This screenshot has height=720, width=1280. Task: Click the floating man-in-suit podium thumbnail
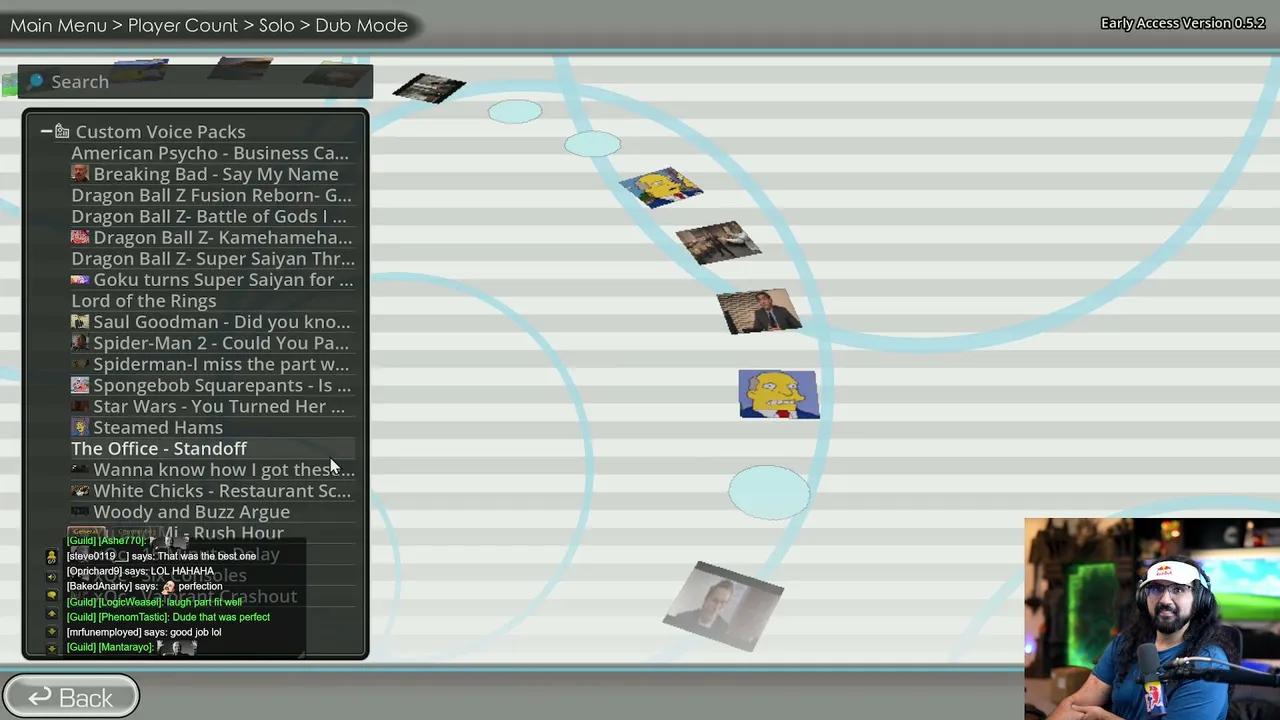[x=759, y=312]
